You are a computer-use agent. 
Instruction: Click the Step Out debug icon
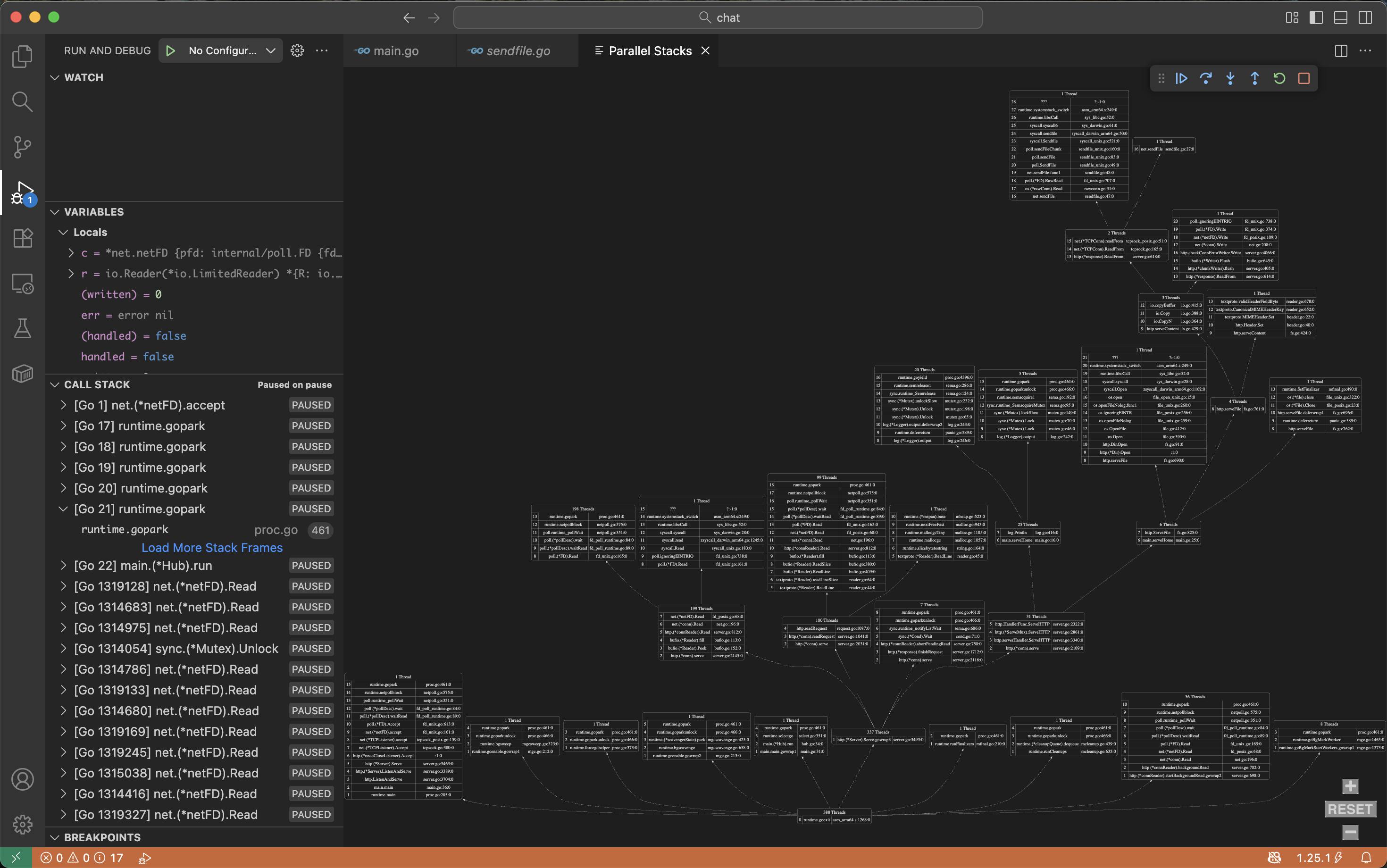click(x=1254, y=79)
